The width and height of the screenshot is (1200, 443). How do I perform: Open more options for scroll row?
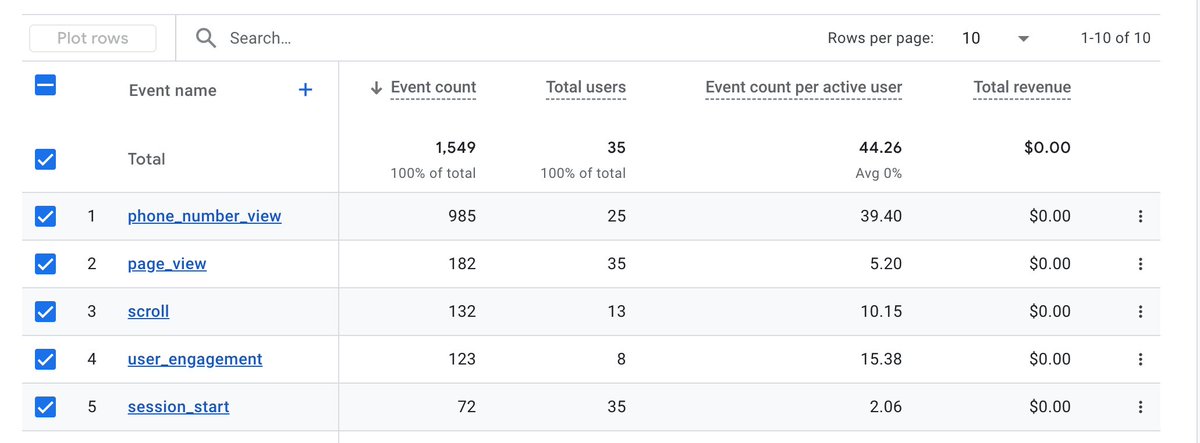click(1140, 312)
